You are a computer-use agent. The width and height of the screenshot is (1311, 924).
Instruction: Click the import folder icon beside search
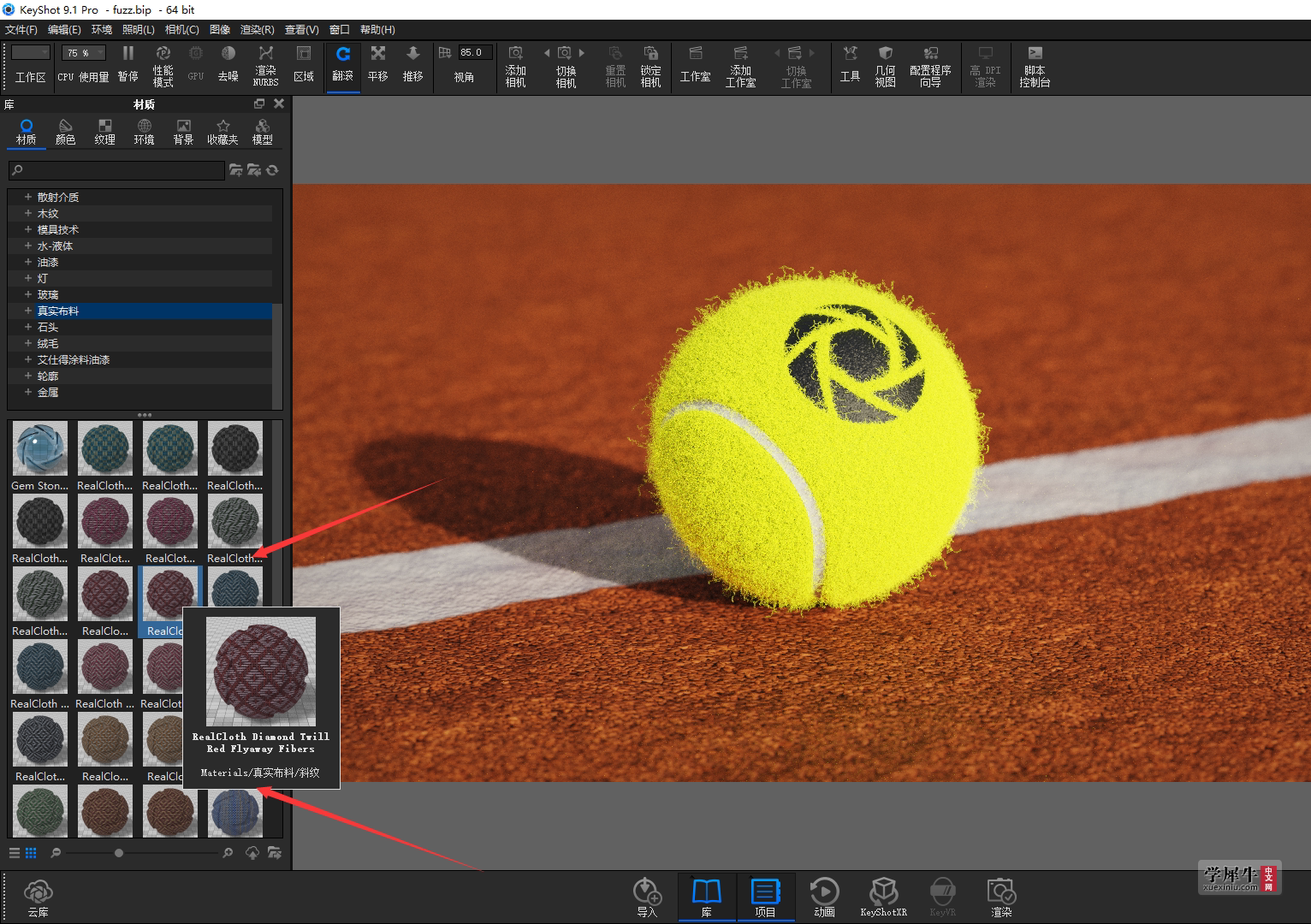(254, 170)
